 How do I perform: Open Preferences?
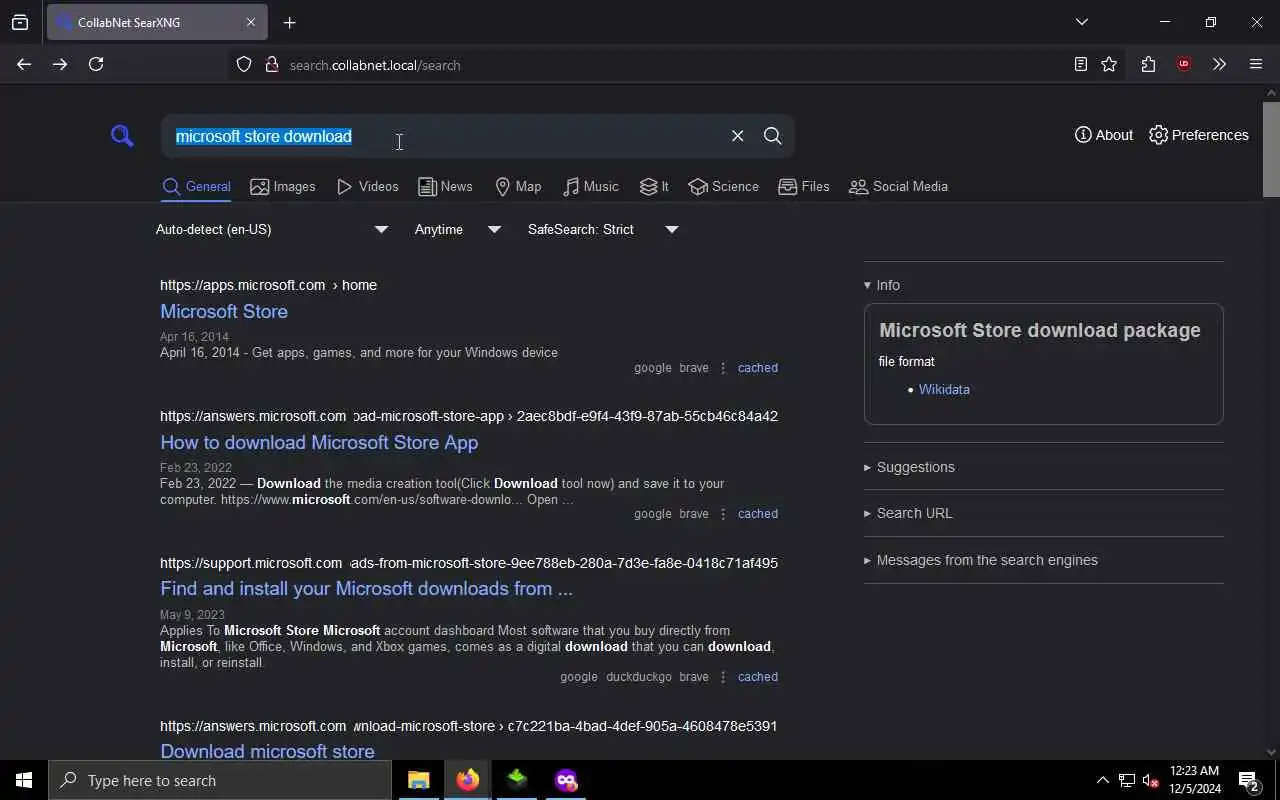tap(1199, 135)
